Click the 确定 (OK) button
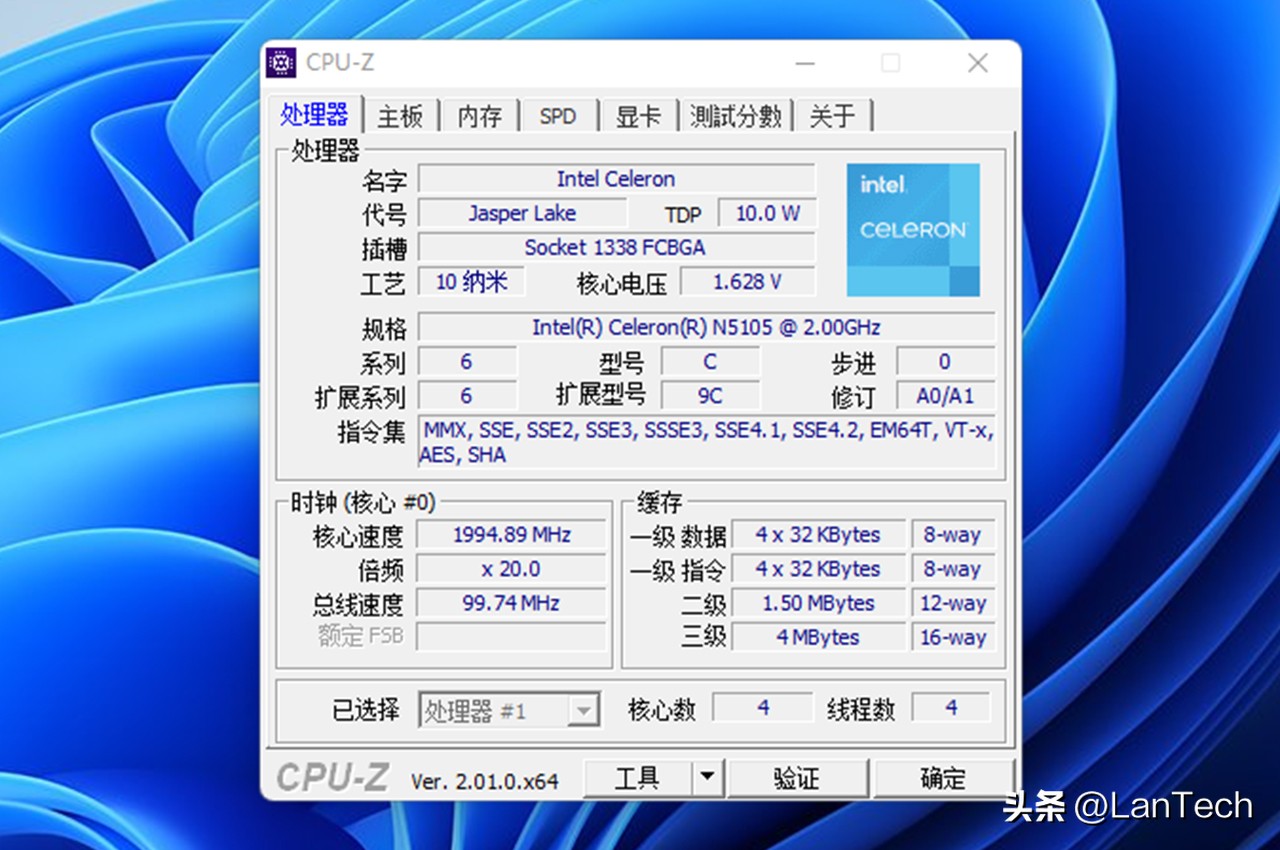Screen dimensions: 1280x850 [x=941, y=777]
